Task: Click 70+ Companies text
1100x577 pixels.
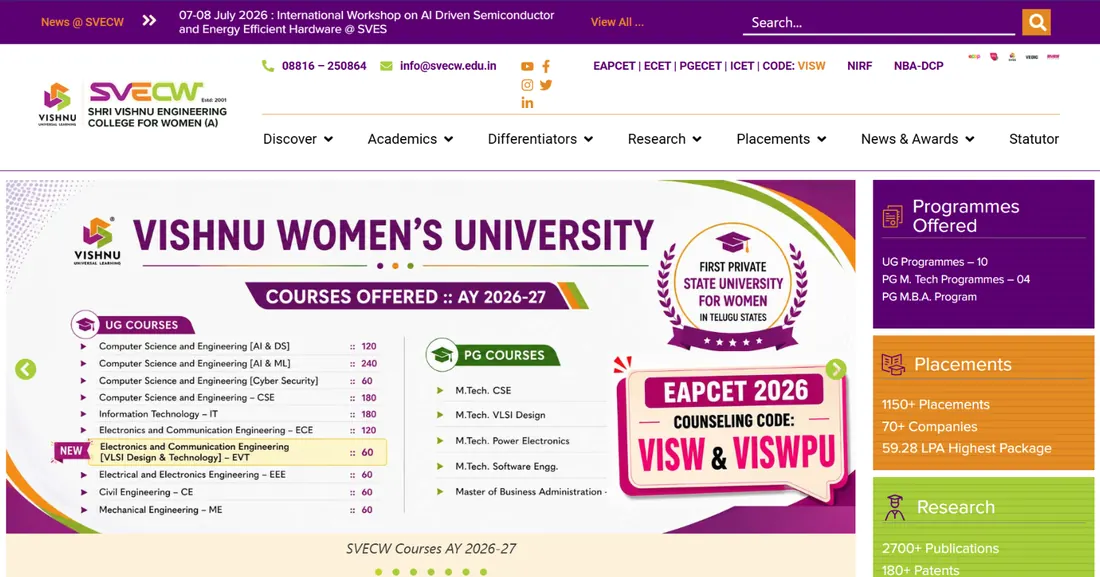Action: (929, 427)
